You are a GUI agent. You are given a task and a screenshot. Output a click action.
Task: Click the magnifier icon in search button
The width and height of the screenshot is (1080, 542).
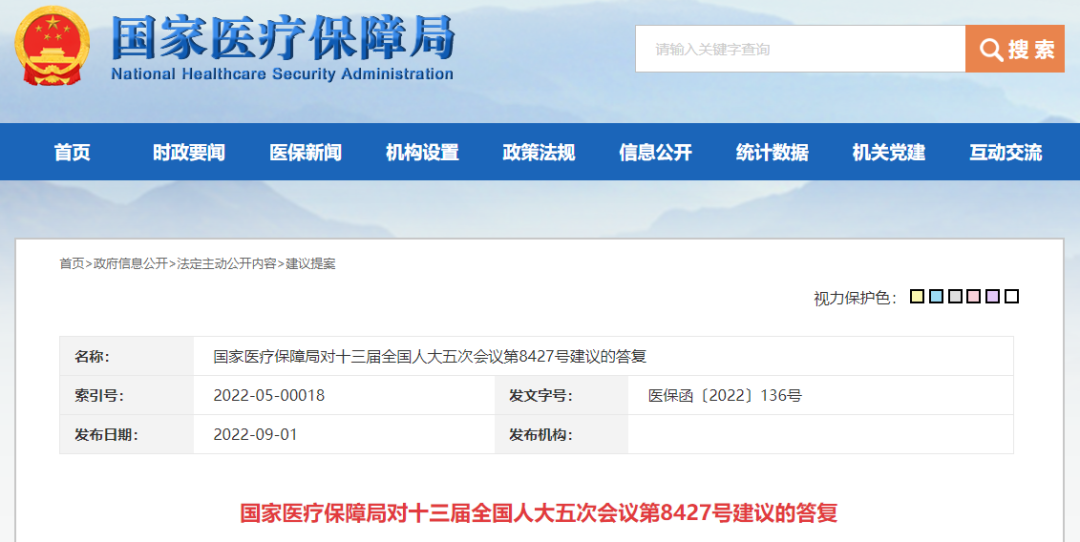[990, 50]
